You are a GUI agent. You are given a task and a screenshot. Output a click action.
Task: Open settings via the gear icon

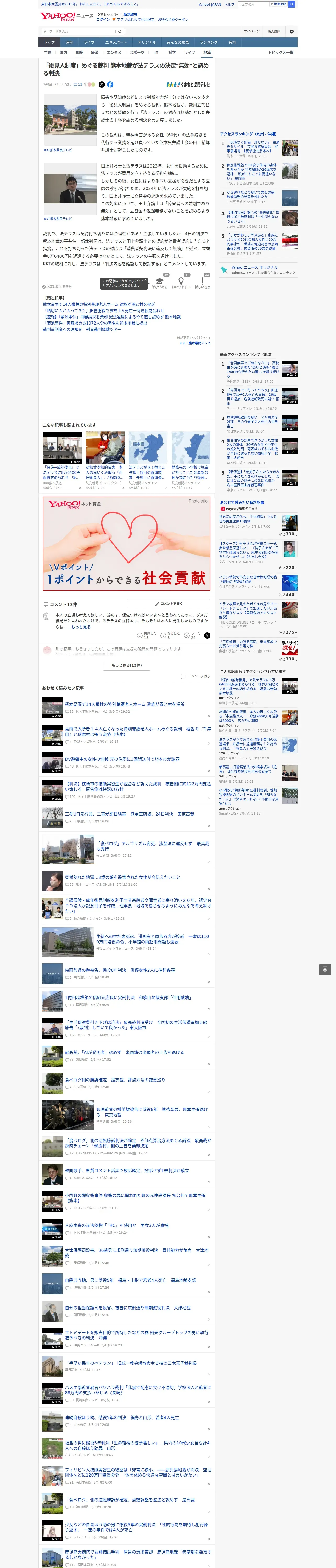(292, 31)
